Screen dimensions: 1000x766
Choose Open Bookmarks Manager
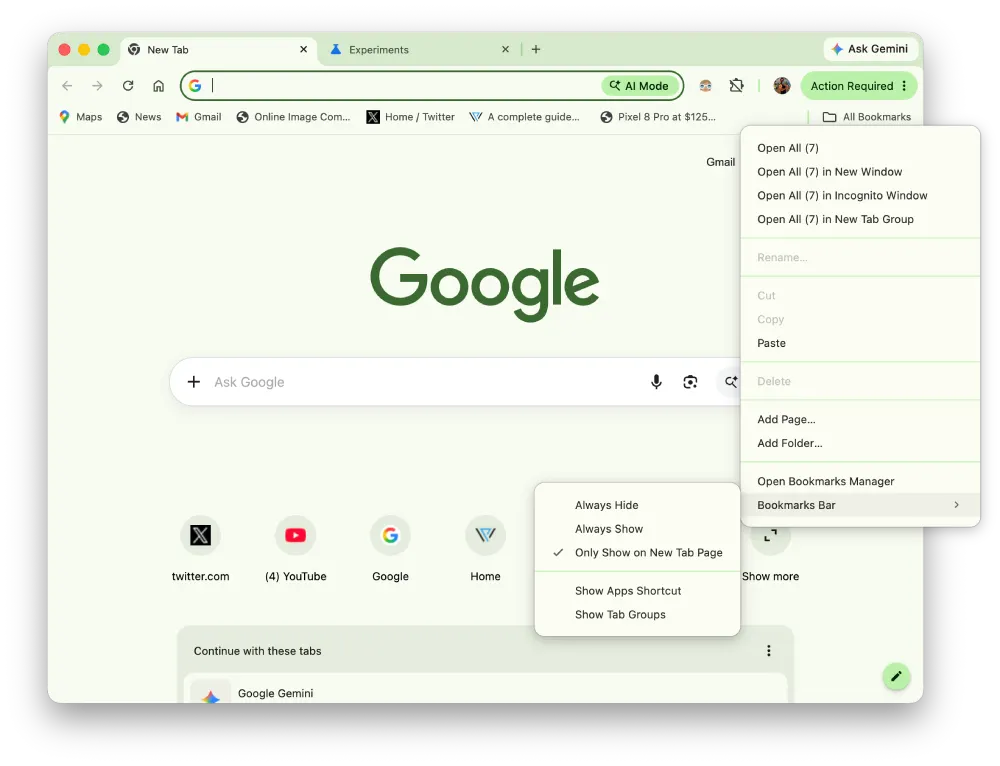[860, 481]
